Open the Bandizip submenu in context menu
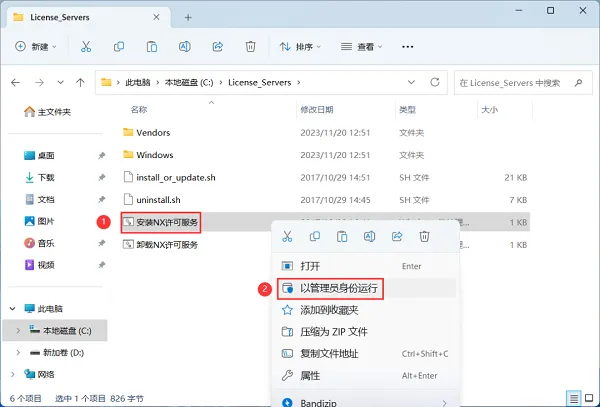This screenshot has width=600, height=407. point(365,402)
